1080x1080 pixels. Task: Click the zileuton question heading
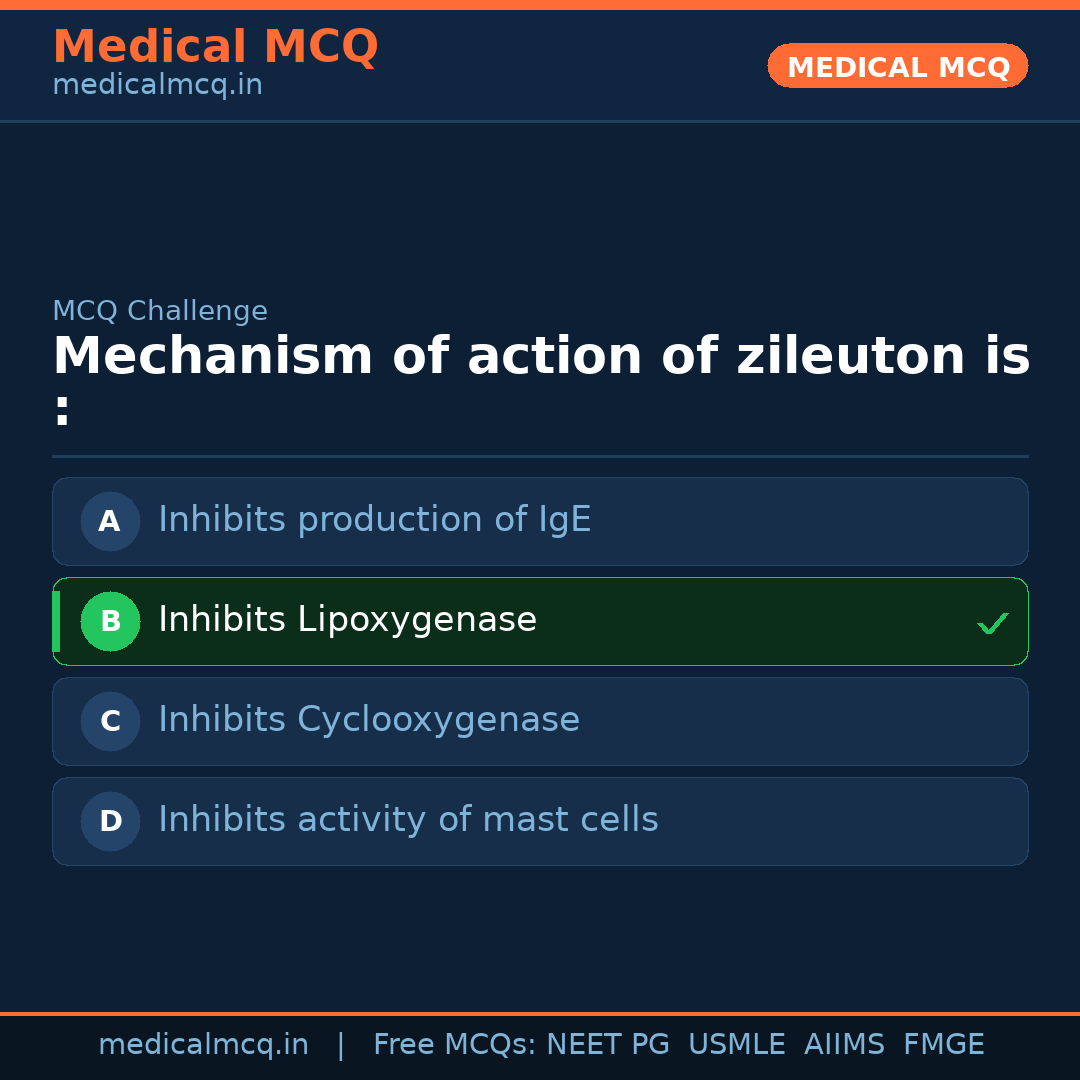point(540,357)
